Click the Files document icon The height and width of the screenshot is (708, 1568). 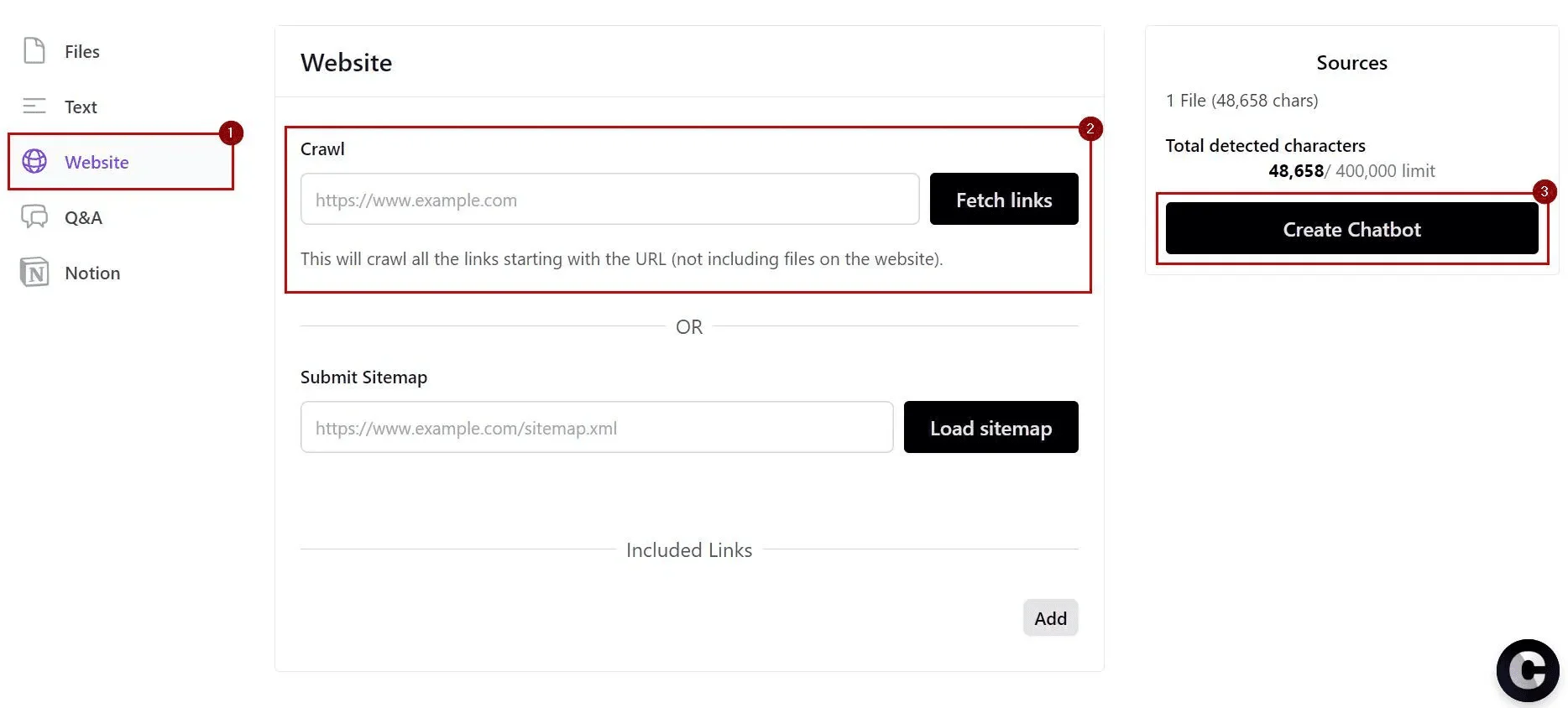pos(34,51)
